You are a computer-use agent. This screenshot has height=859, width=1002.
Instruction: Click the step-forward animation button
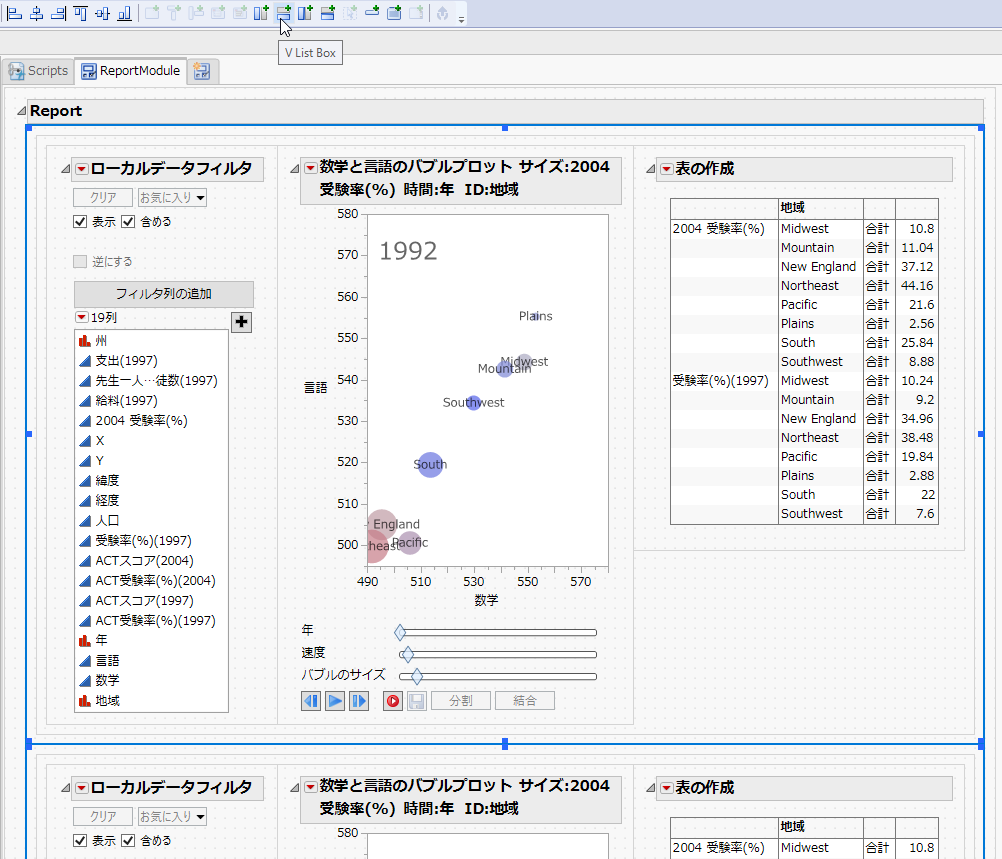[x=357, y=700]
